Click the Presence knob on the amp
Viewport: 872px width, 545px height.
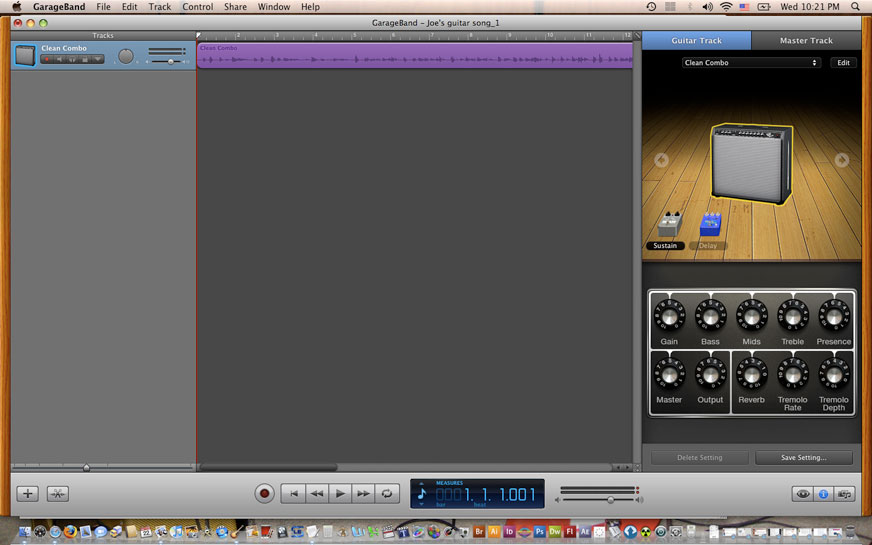pos(834,316)
